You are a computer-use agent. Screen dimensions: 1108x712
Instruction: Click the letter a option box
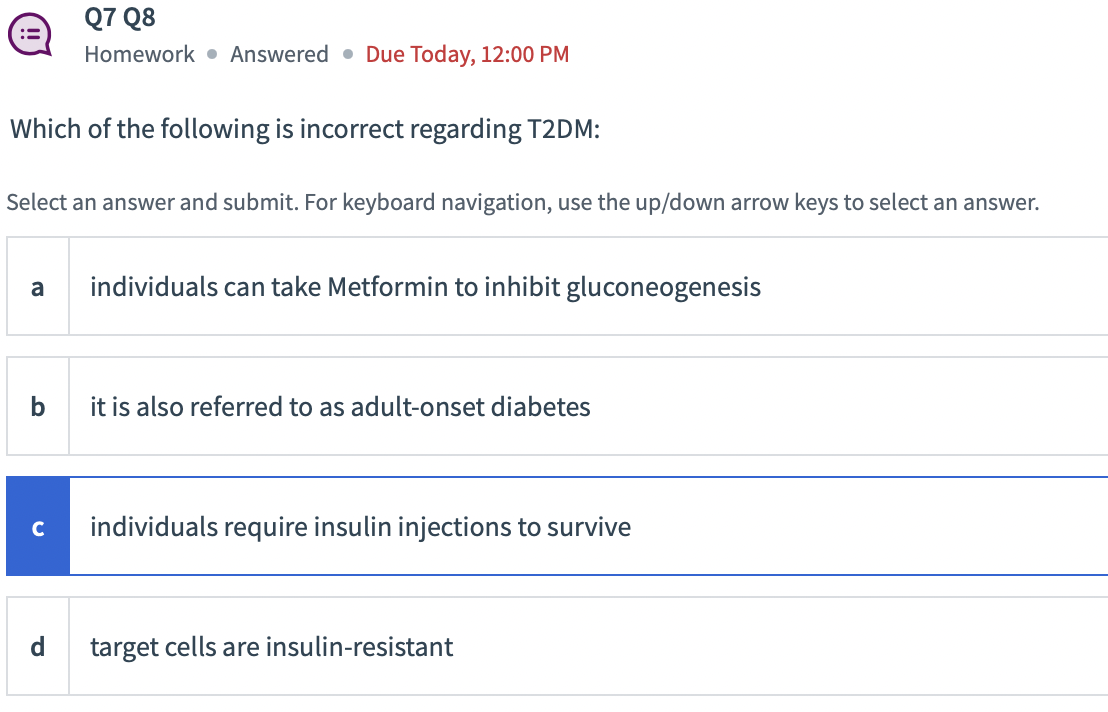point(37,286)
